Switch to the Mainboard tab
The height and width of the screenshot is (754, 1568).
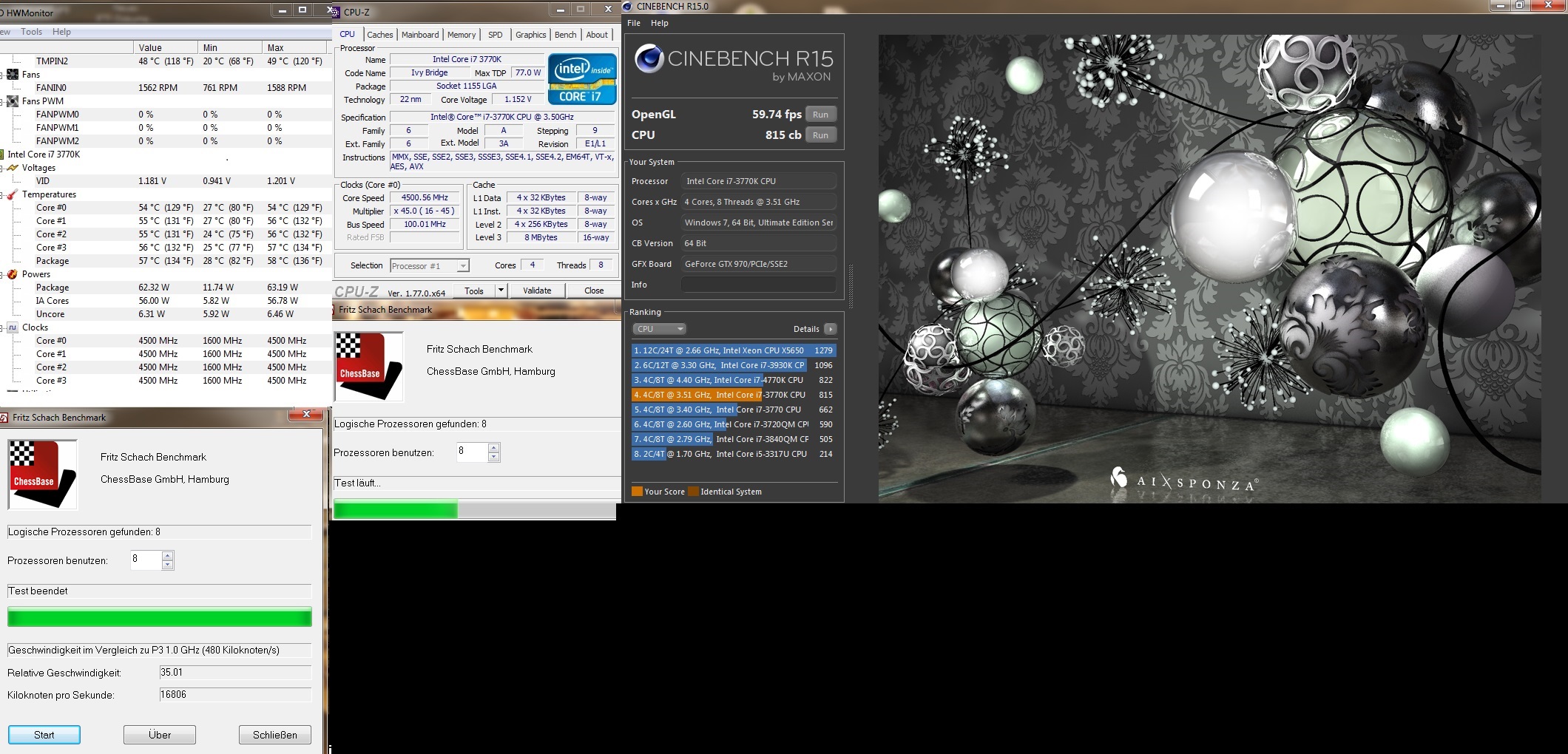(x=420, y=35)
